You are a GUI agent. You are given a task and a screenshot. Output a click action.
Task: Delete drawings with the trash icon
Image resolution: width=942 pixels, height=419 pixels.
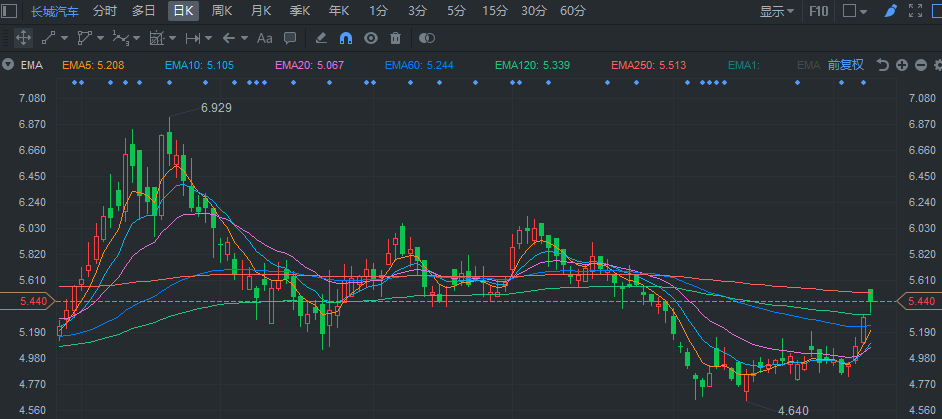click(x=395, y=38)
